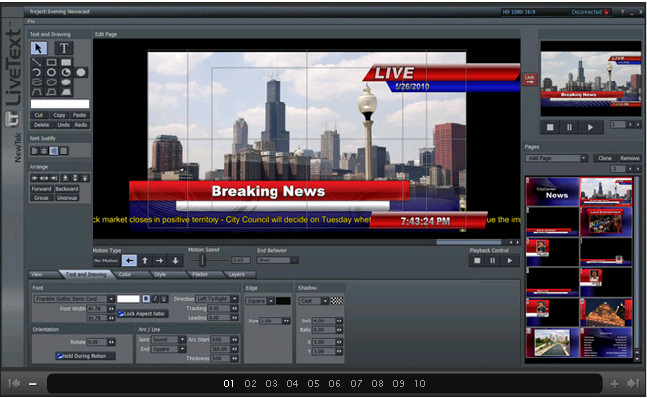Viewport: 647px width, 398px height.
Task: Toggle bold font style
Action: (x=146, y=299)
